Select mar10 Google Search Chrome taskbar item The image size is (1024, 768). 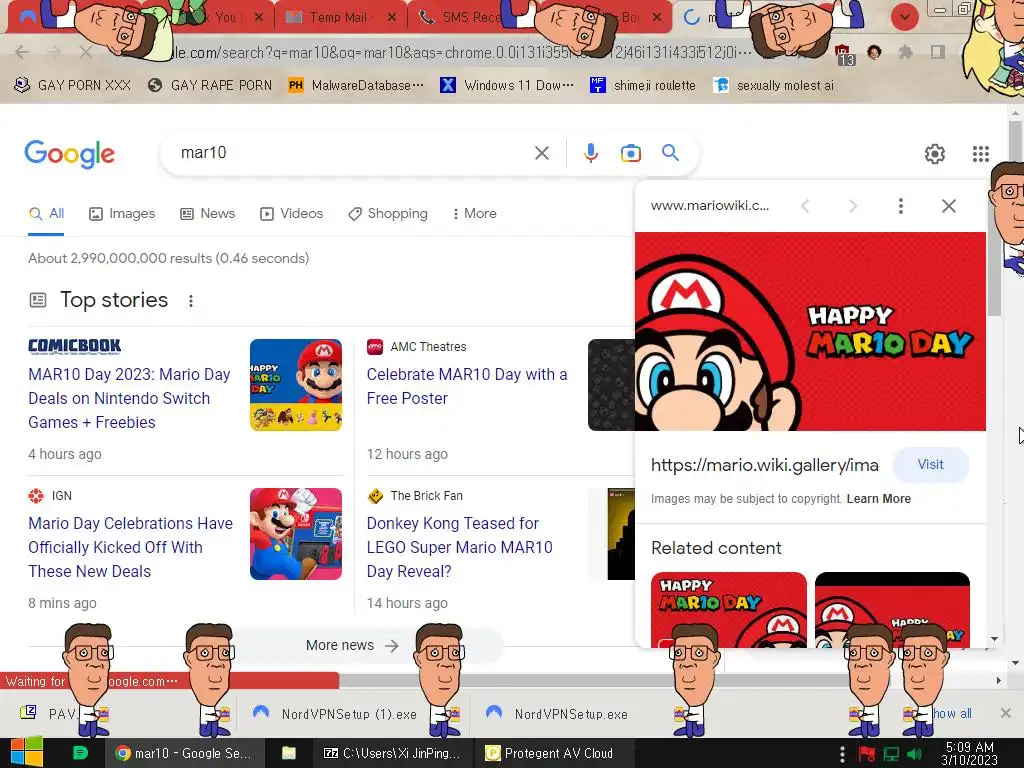pos(184,753)
